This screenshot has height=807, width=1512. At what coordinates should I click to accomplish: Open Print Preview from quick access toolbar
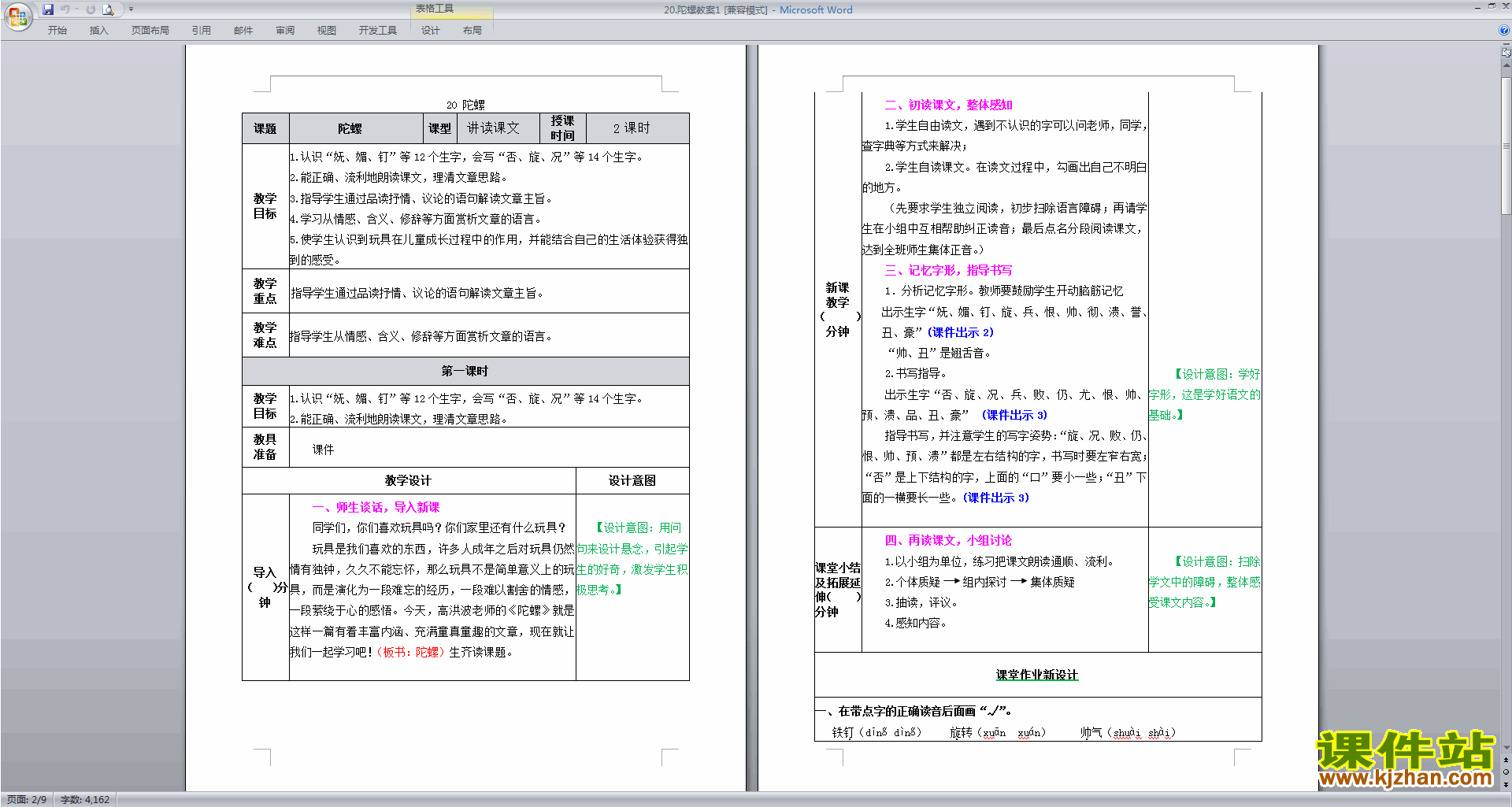point(109,9)
